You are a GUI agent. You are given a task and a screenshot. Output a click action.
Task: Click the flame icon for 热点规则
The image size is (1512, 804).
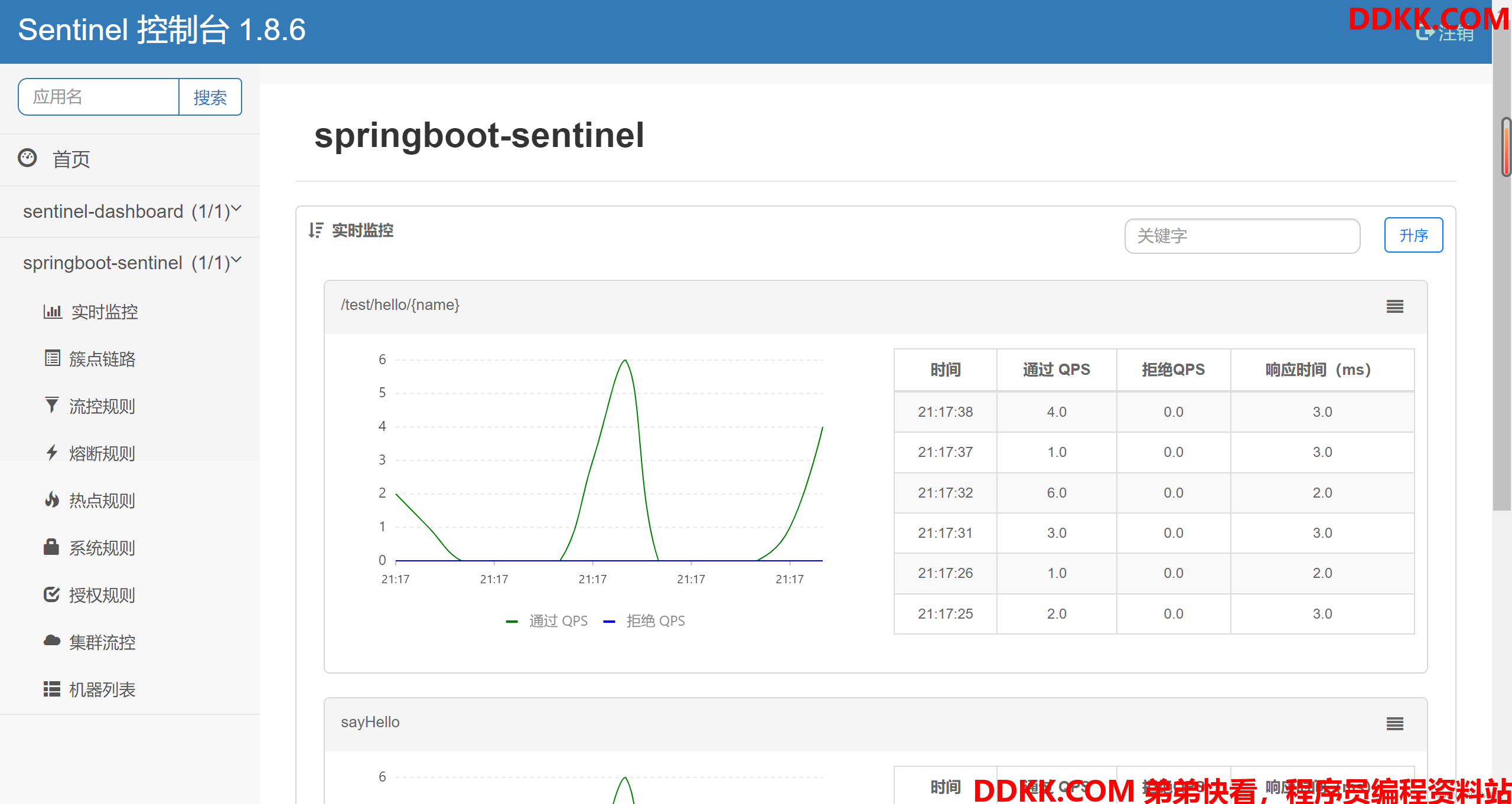pyautogui.click(x=52, y=499)
